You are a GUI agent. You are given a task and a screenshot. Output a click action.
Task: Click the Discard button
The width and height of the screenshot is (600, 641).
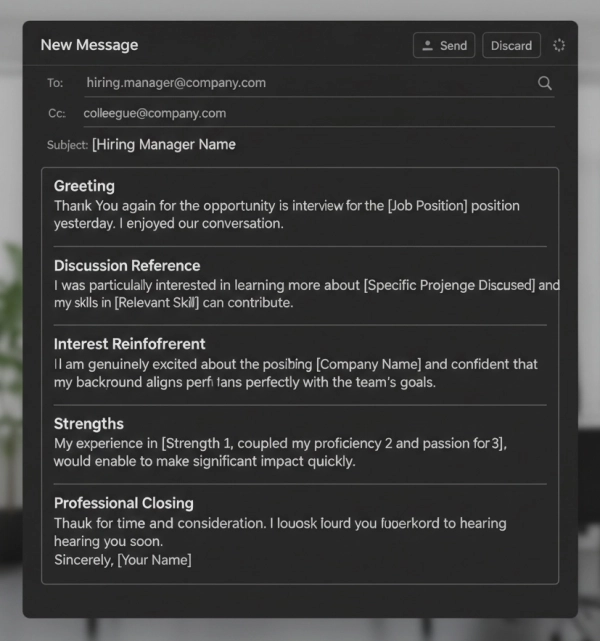click(x=511, y=45)
